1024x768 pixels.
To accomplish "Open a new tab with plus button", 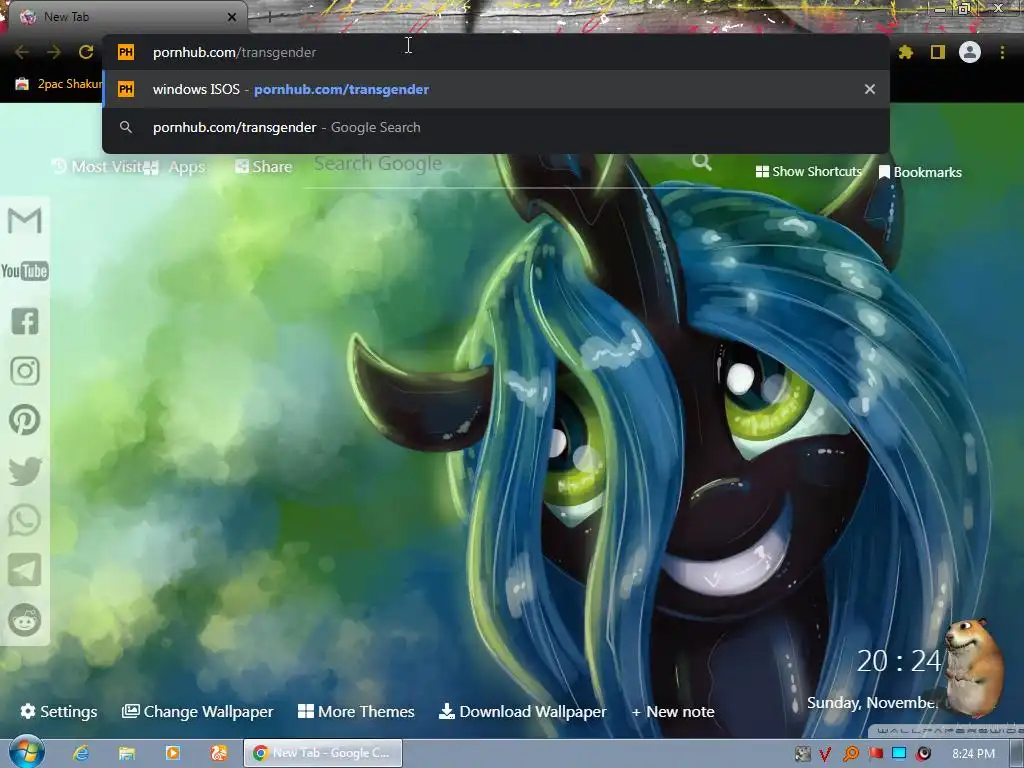I will 269,18.
